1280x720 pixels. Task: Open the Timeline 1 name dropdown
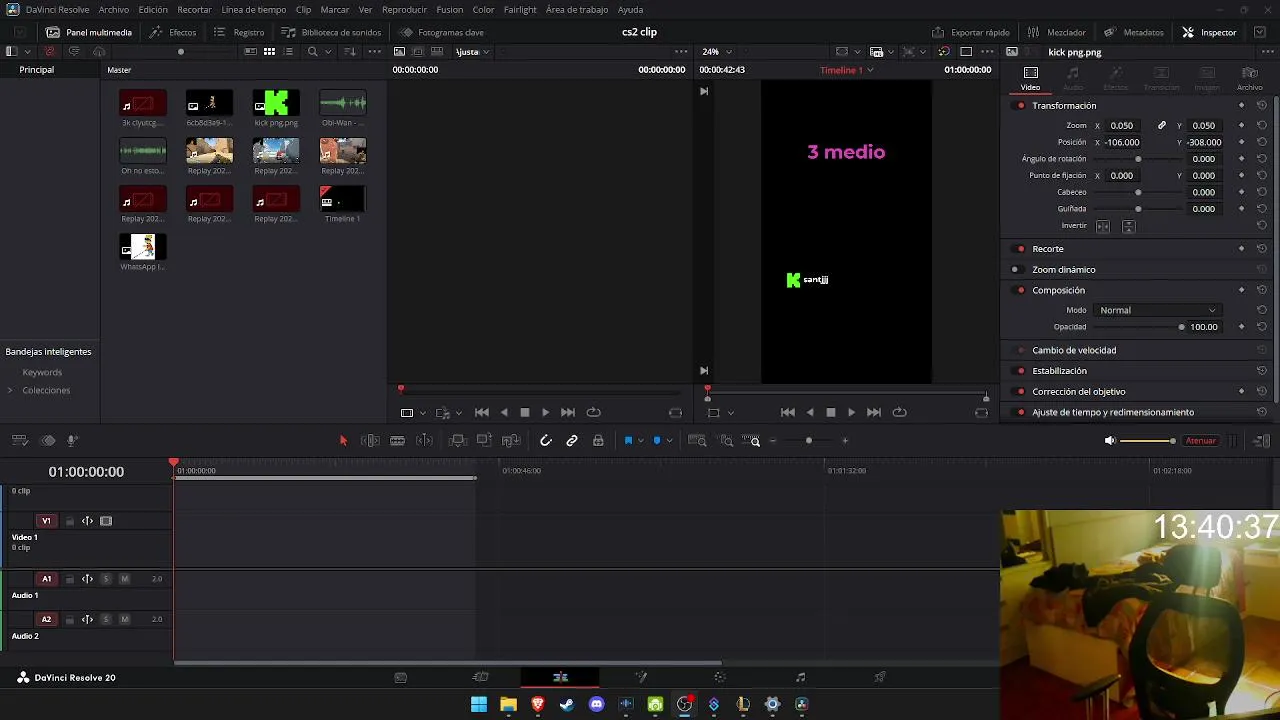847,70
